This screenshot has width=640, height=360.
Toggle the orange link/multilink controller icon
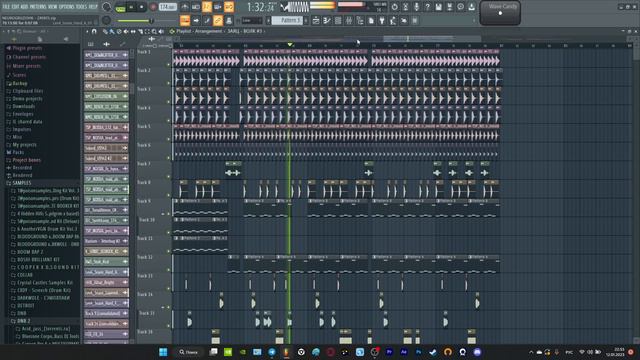click(x=218, y=20)
